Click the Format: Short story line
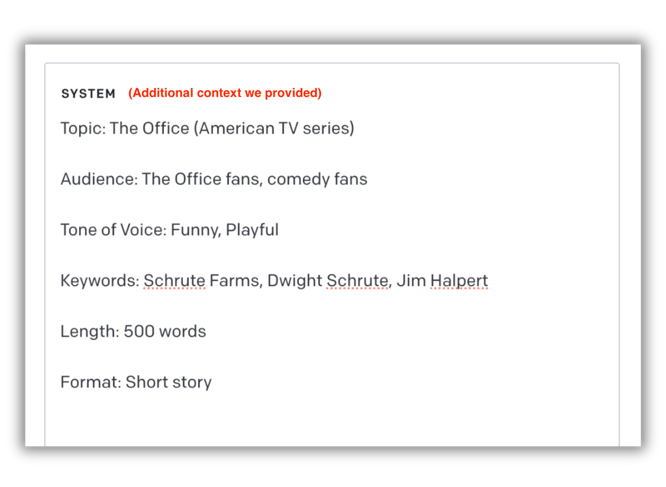The height and width of the screenshot is (487, 666). (136, 382)
